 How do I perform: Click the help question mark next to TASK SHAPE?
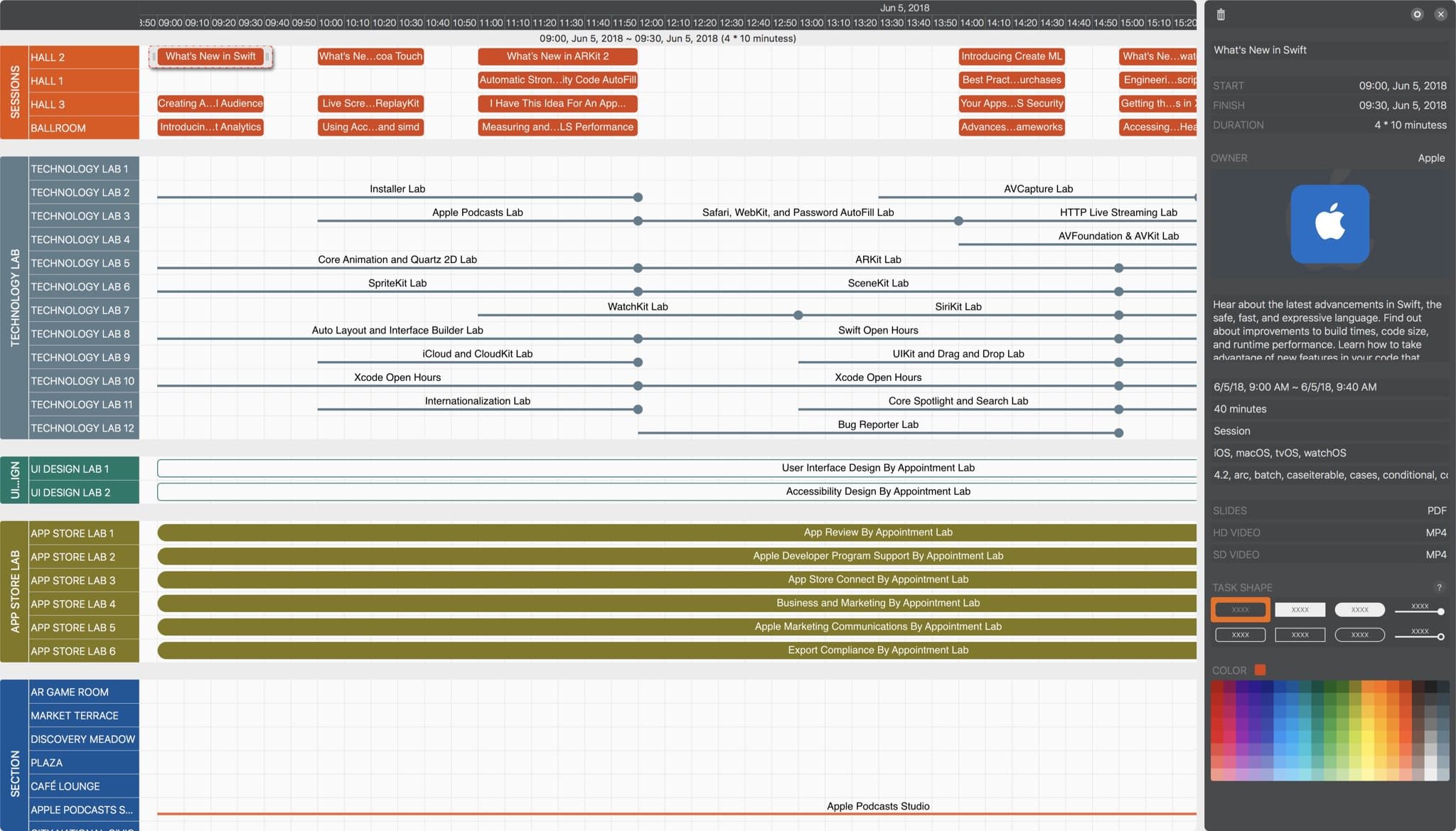pyautogui.click(x=1440, y=588)
